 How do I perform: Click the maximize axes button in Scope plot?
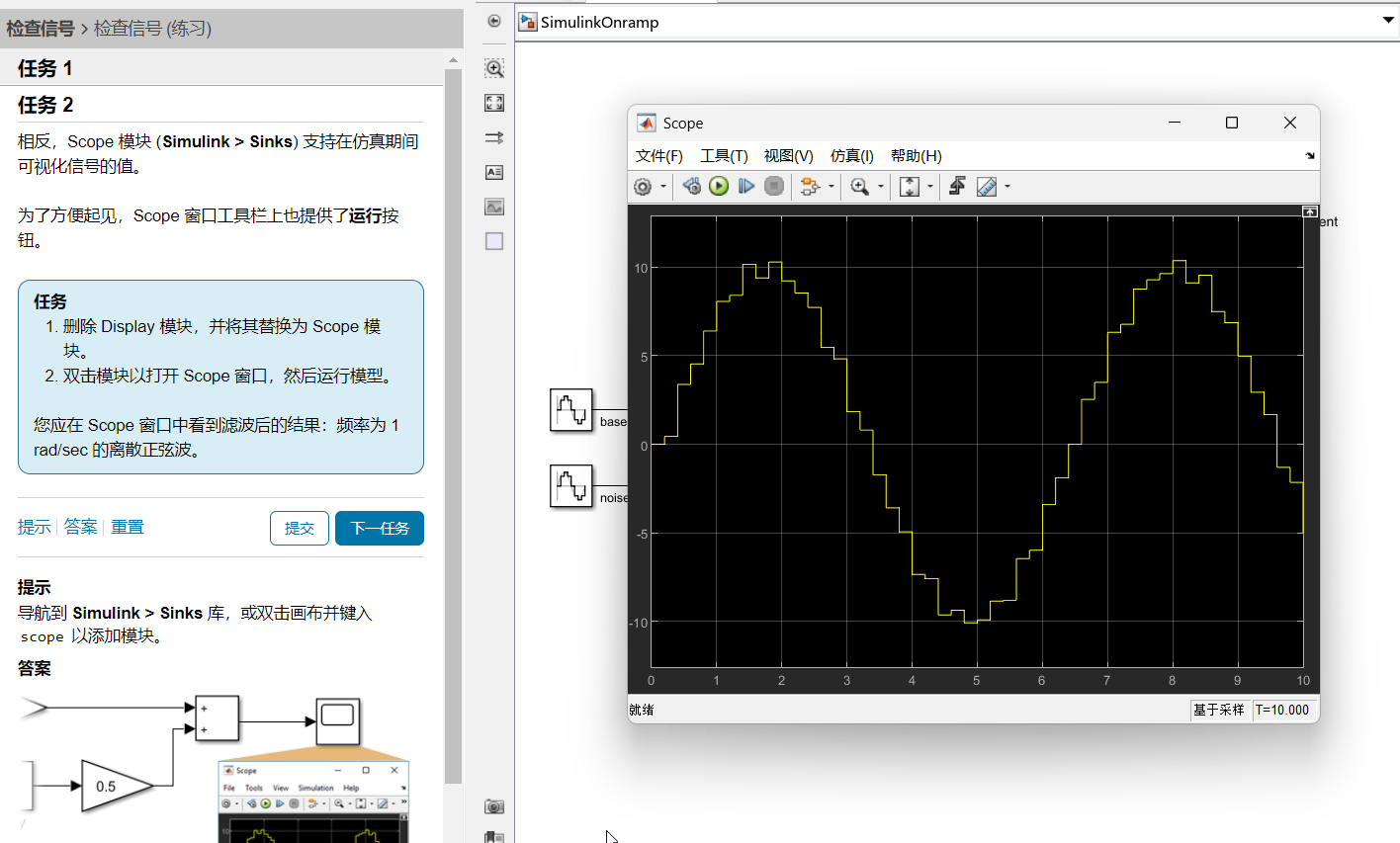(x=1309, y=211)
